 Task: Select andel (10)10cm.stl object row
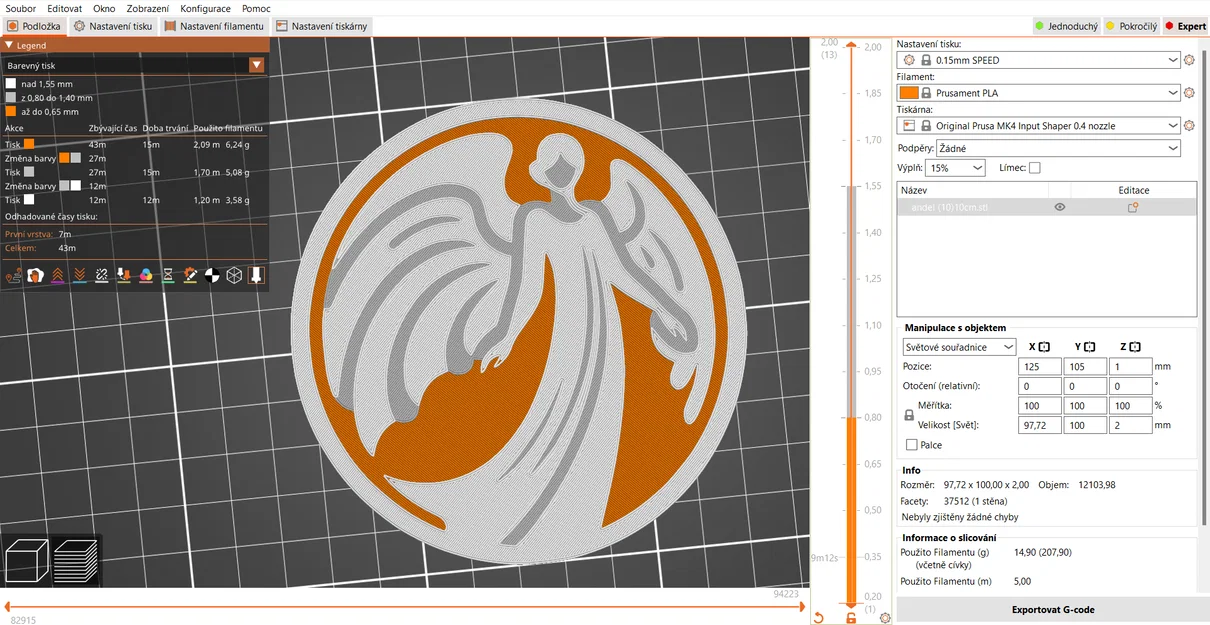point(1047,207)
